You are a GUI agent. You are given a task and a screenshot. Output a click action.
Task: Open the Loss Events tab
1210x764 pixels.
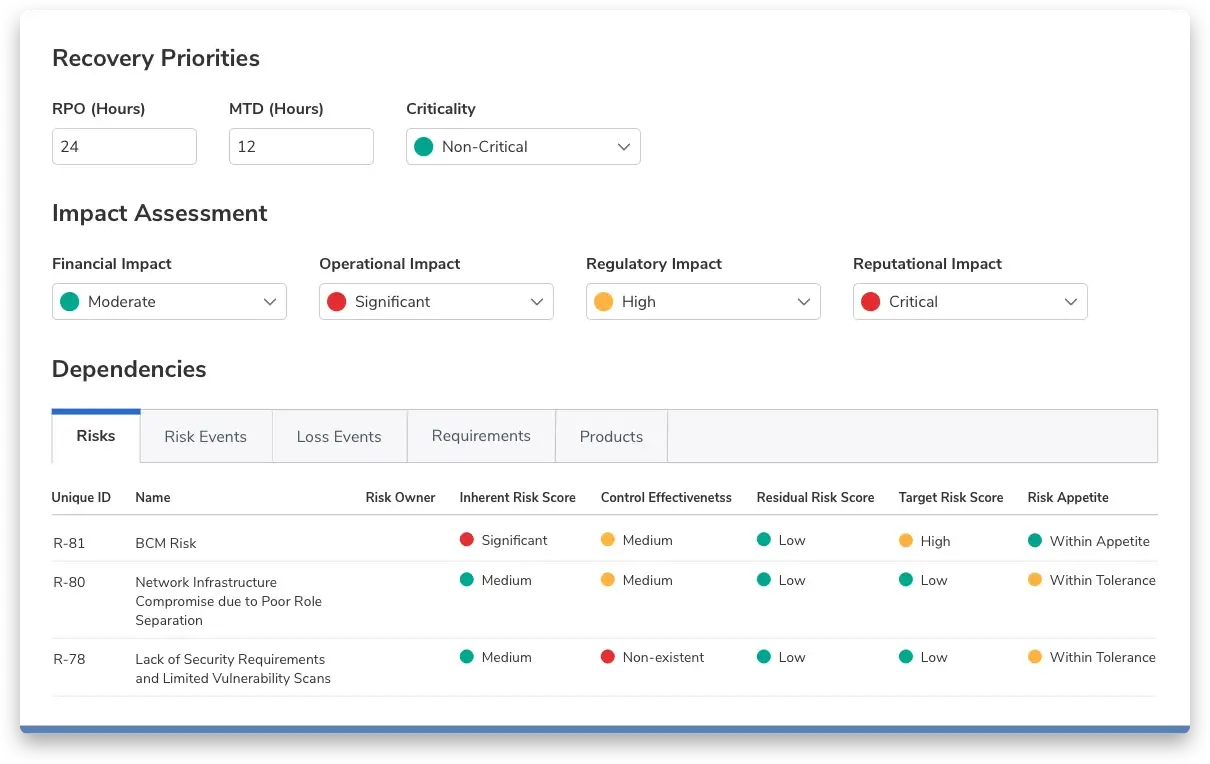tap(339, 437)
